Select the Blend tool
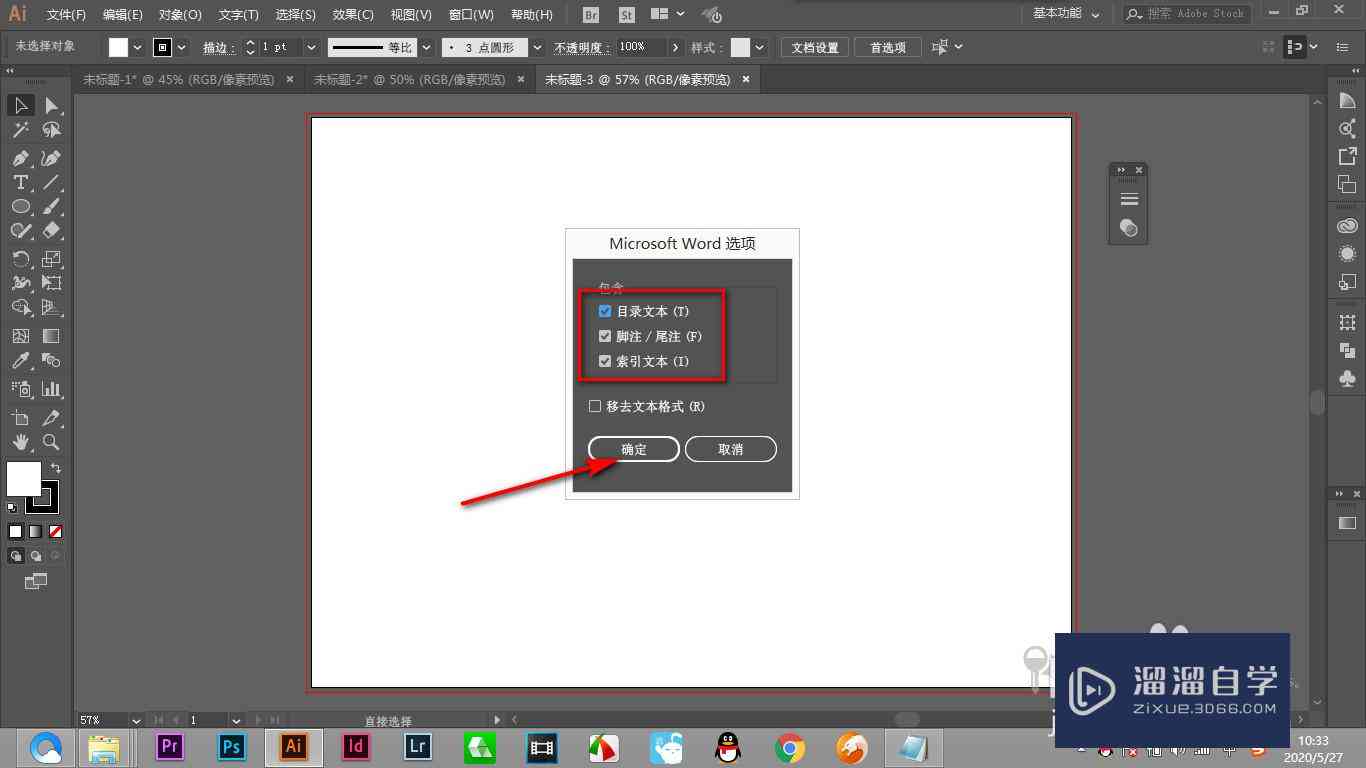 51,360
